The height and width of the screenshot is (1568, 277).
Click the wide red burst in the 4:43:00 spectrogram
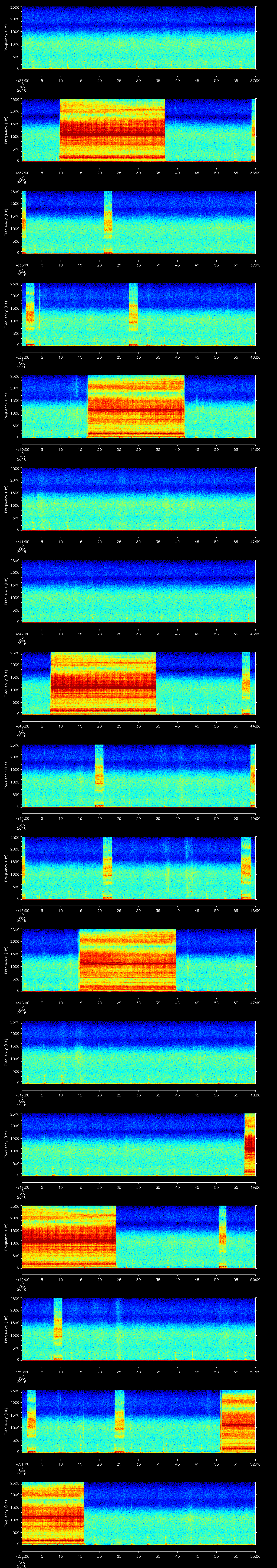tap(103, 683)
